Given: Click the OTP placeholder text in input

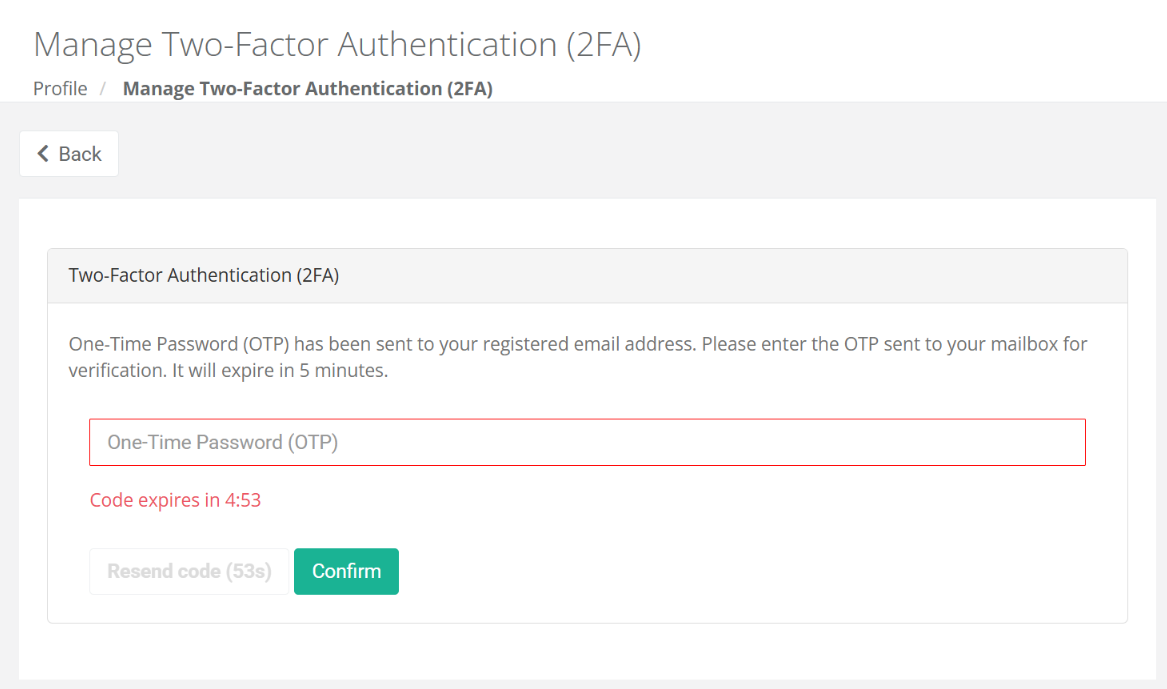Looking at the screenshot, I should coord(222,442).
